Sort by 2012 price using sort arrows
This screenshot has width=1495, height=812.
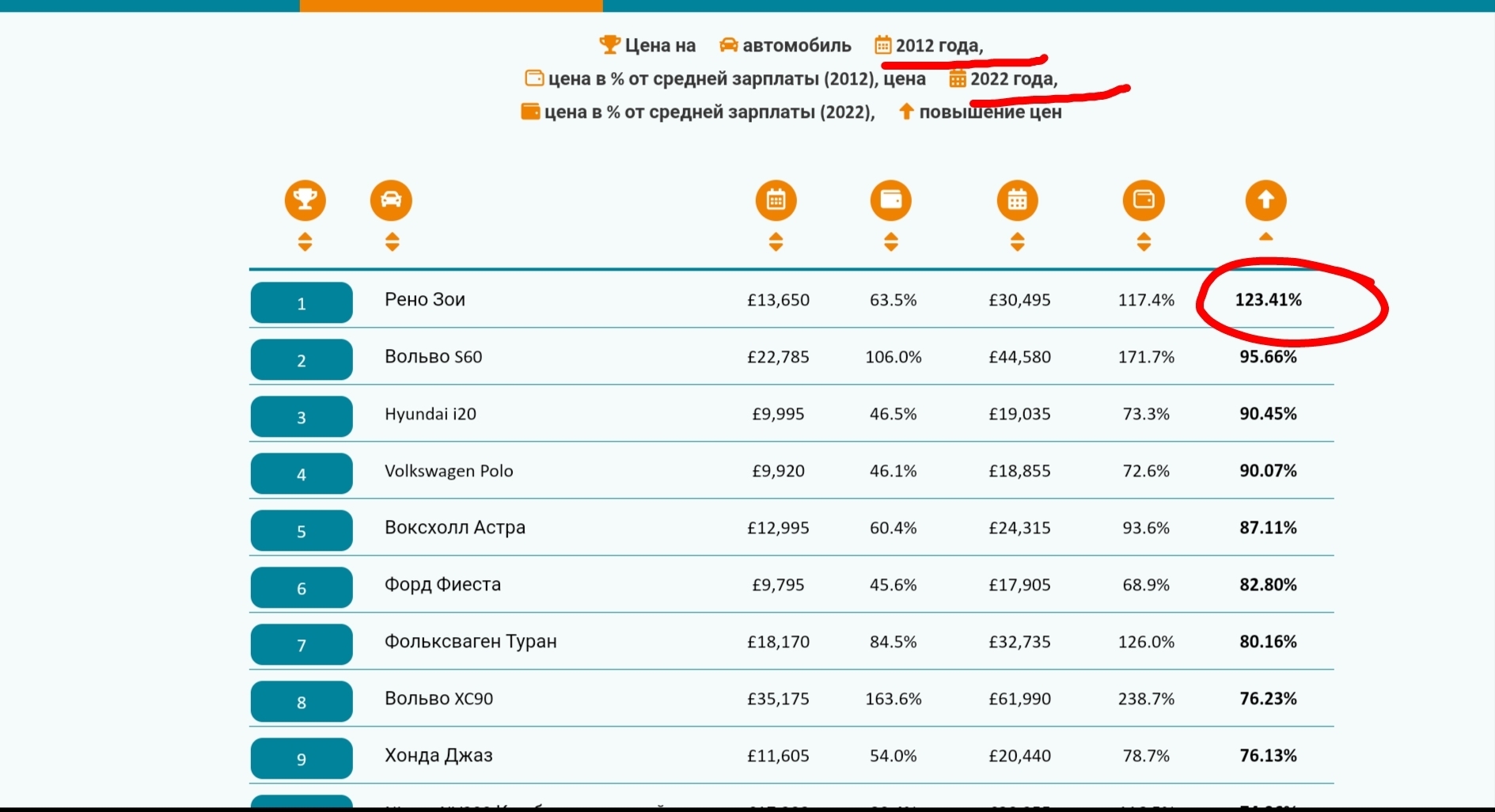(776, 242)
